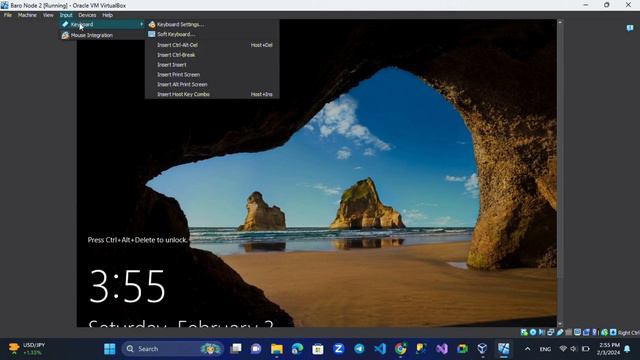Click the mouse integration status icon
Screen dimensions: 640x360
click(604, 332)
